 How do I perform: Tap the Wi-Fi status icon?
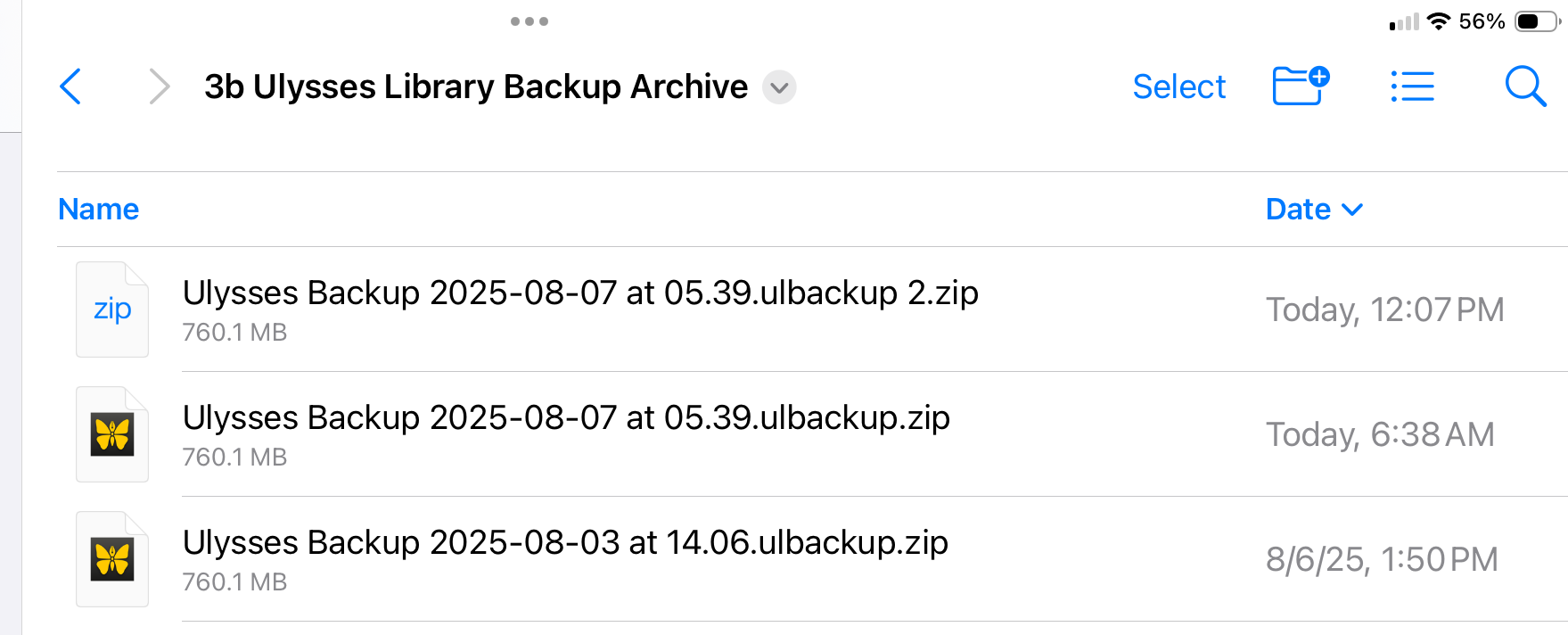(x=1439, y=21)
